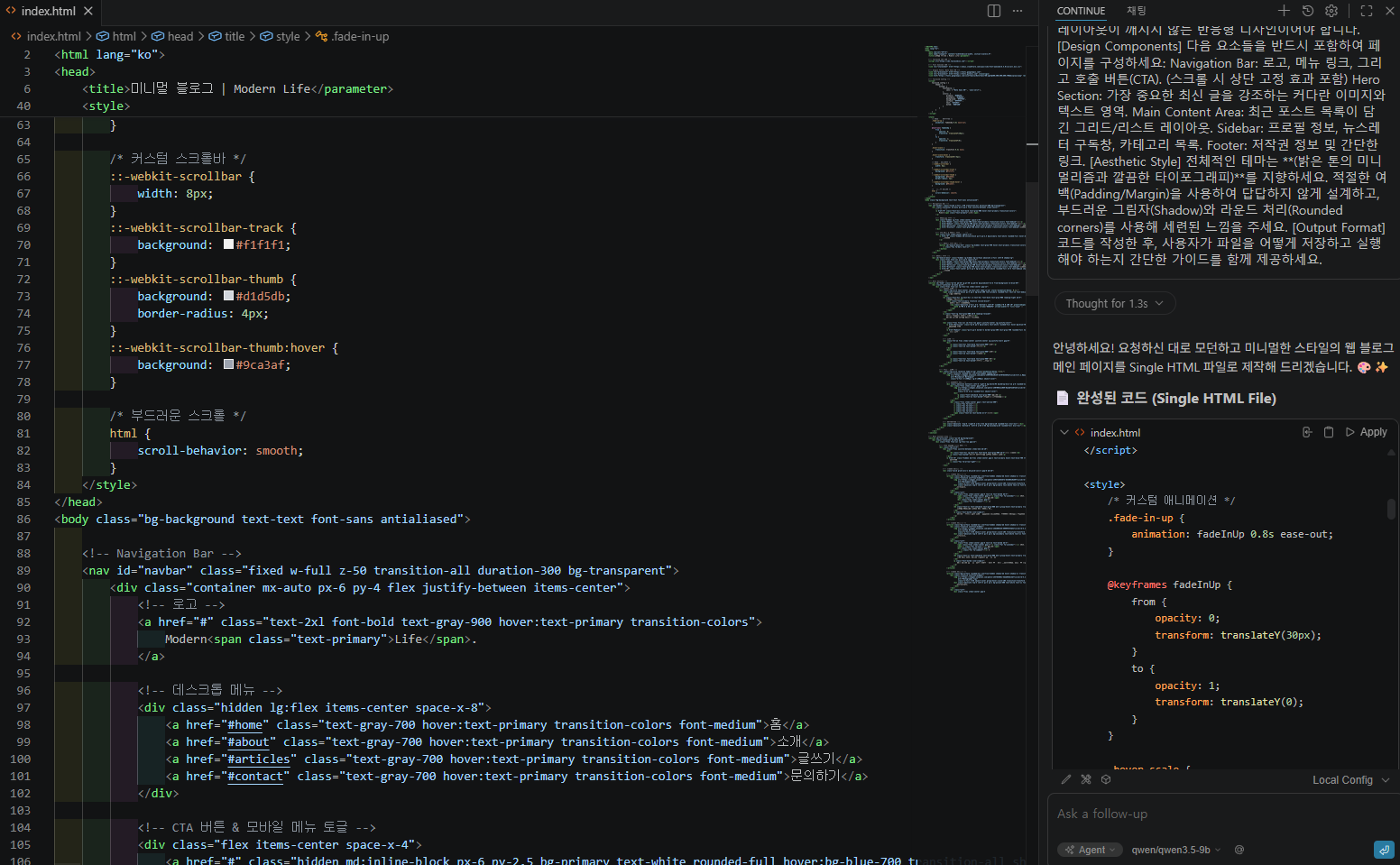Collapse the index.html code block
1400x865 pixels.
point(1064,432)
